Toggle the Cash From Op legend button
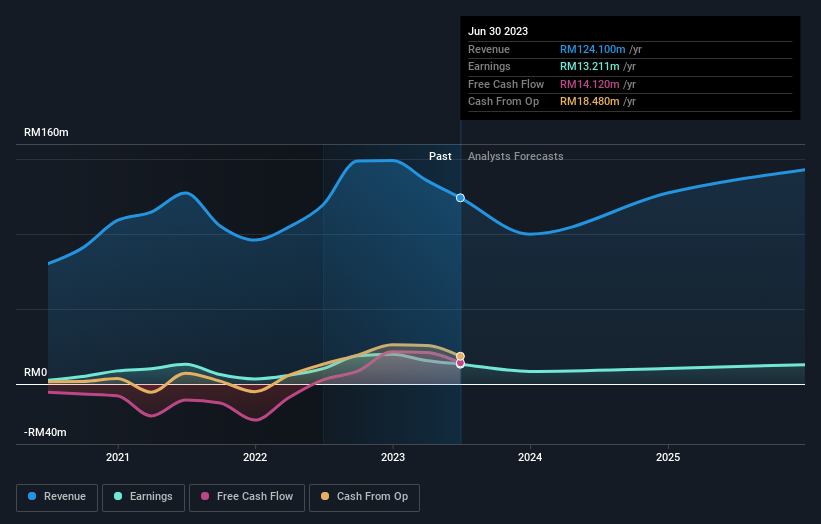Image resolution: width=821 pixels, height=524 pixels. [364, 497]
